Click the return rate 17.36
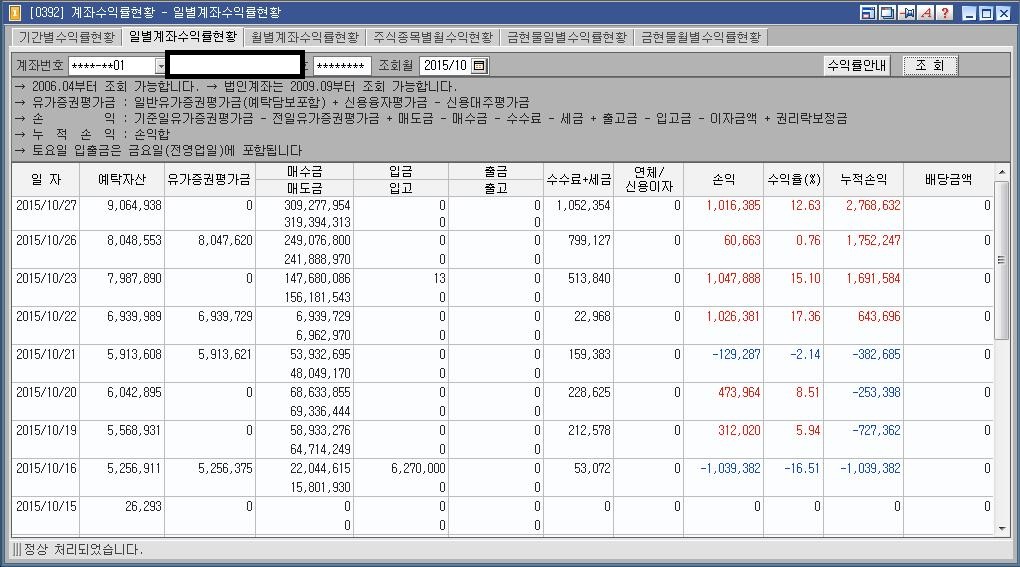Screen dimensions: 1020x567 click(x=805, y=317)
